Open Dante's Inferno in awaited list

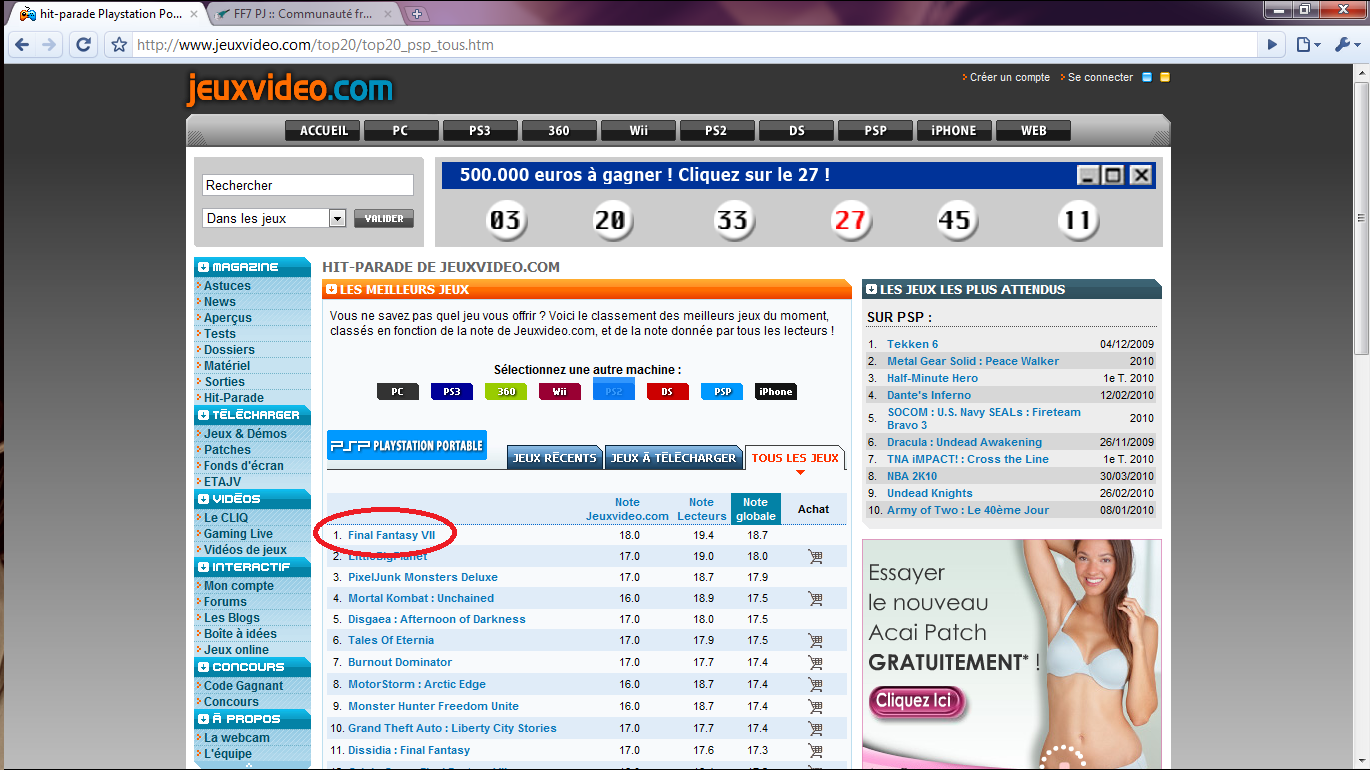(929, 395)
